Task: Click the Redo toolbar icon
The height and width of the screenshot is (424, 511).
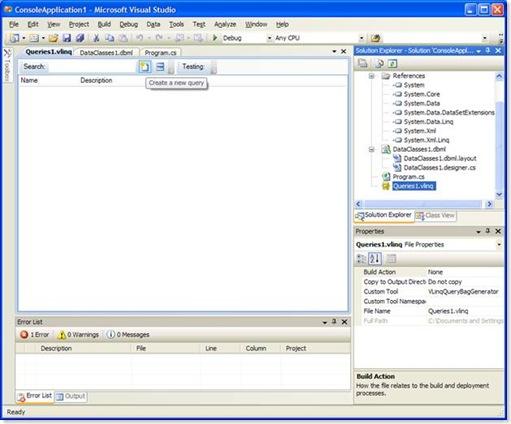Action: tap(159, 38)
